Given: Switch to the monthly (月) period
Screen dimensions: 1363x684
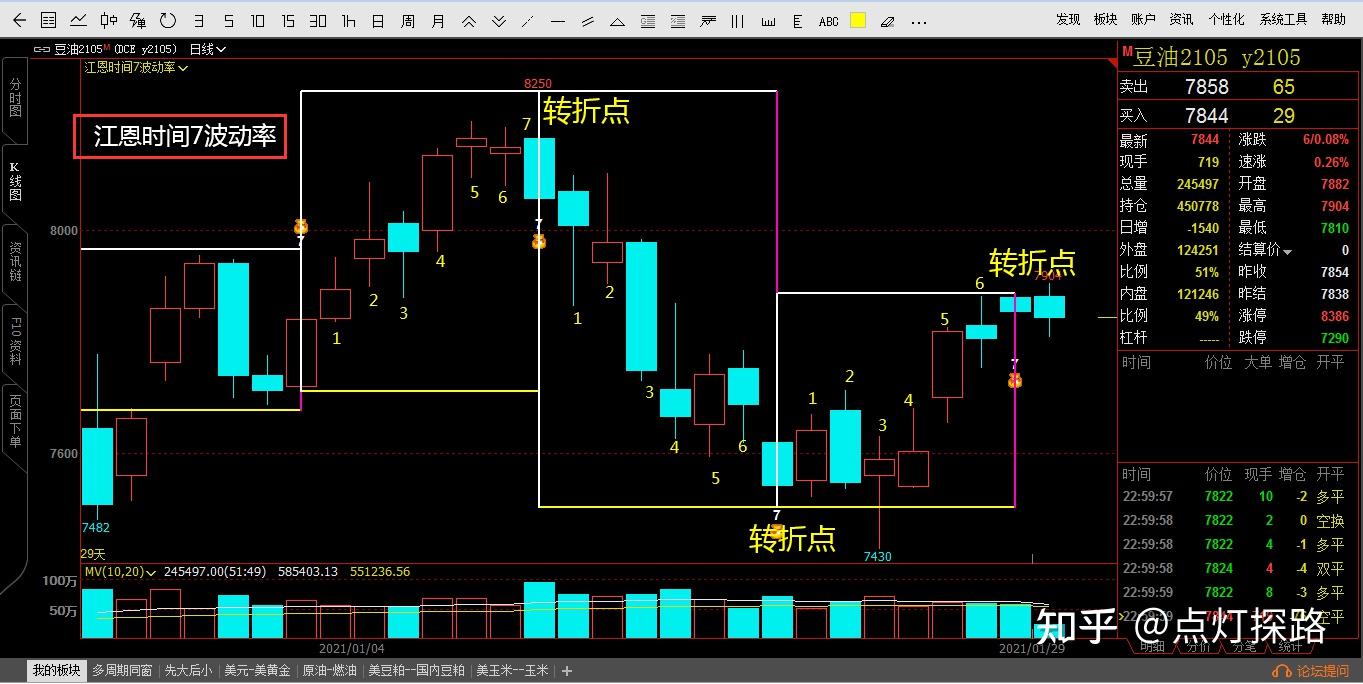Looking at the screenshot, I should pos(438,20).
